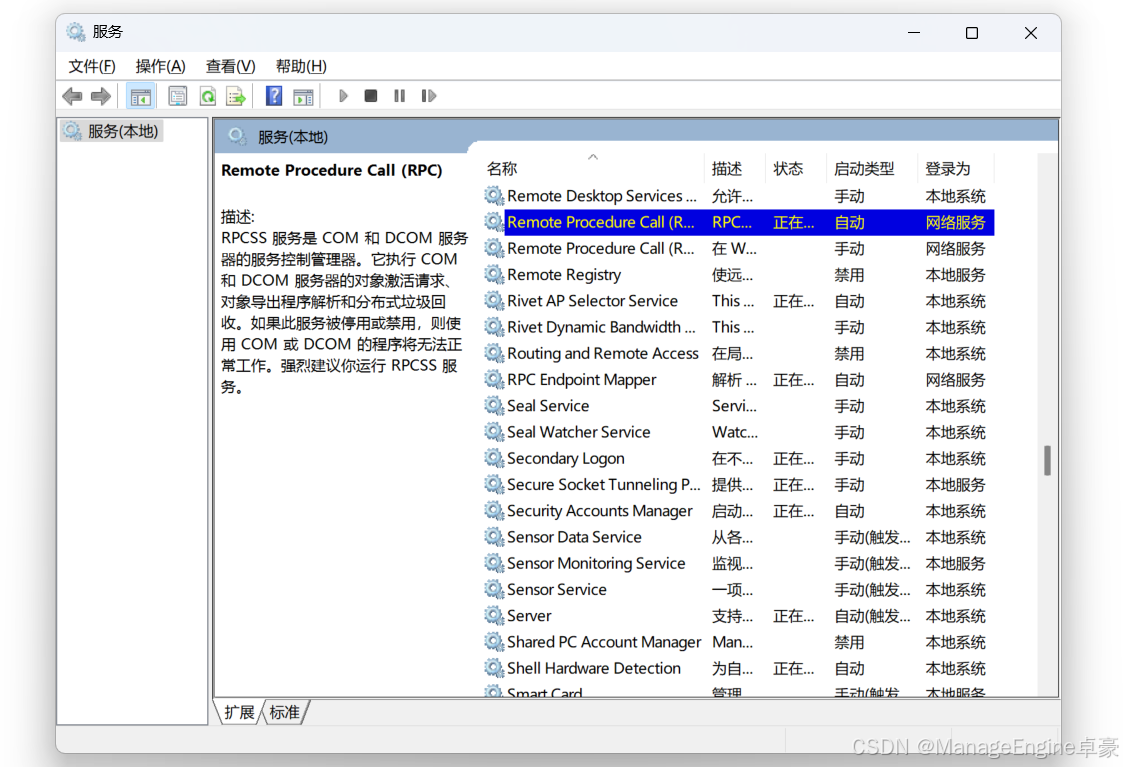Click the Back arrow toolbar icon

[x=72, y=96]
